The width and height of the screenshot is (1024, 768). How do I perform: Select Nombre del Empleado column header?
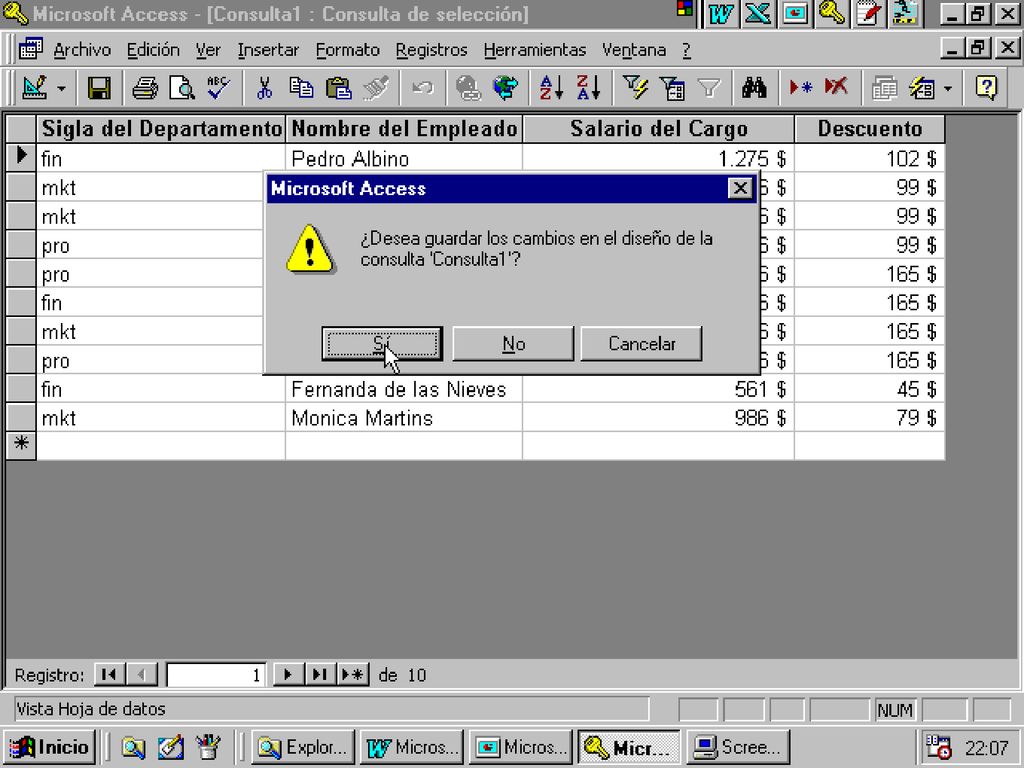pyautogui.click(x=404, y=129)
